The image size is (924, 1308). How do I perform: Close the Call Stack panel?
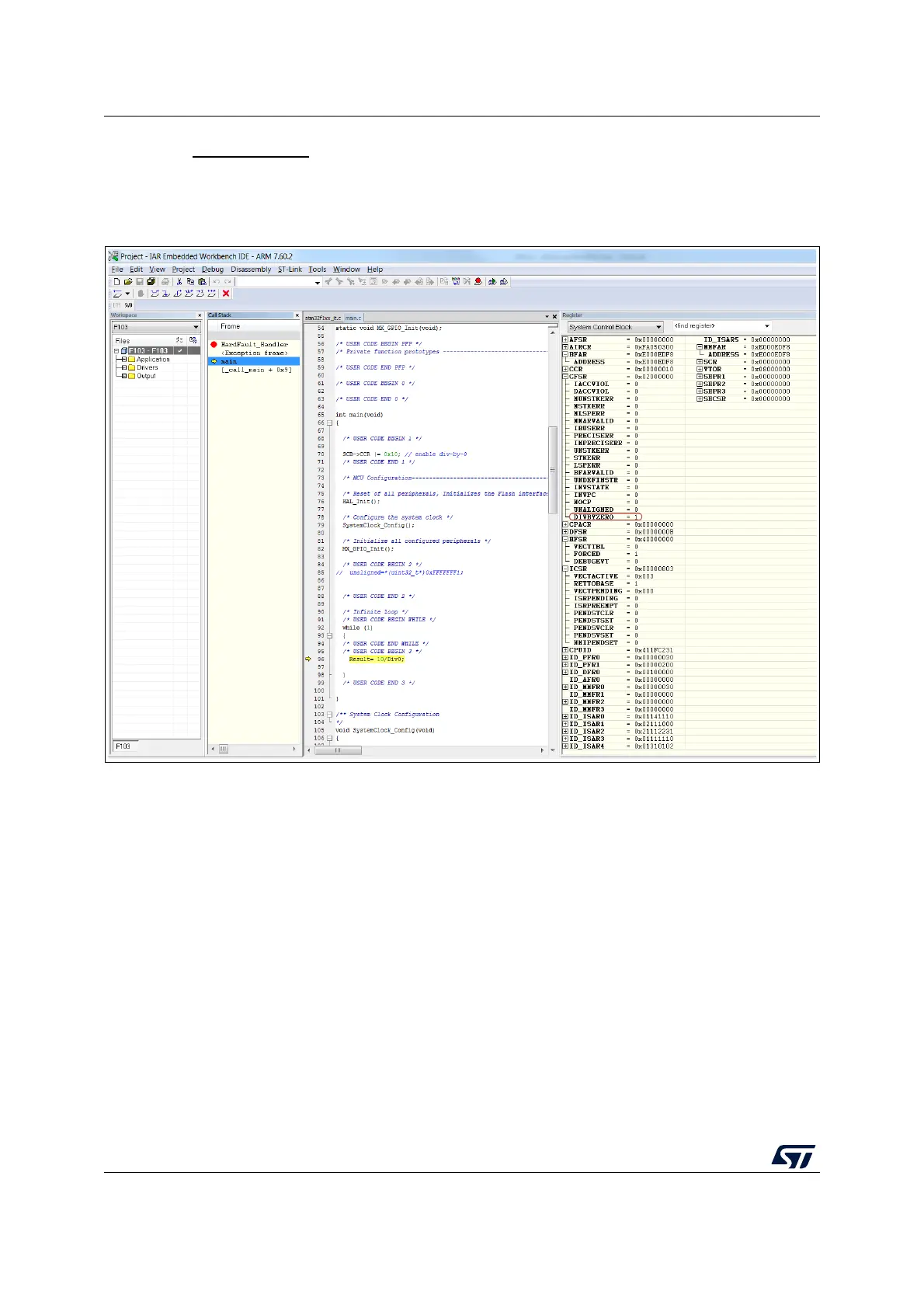click(297, 315)
